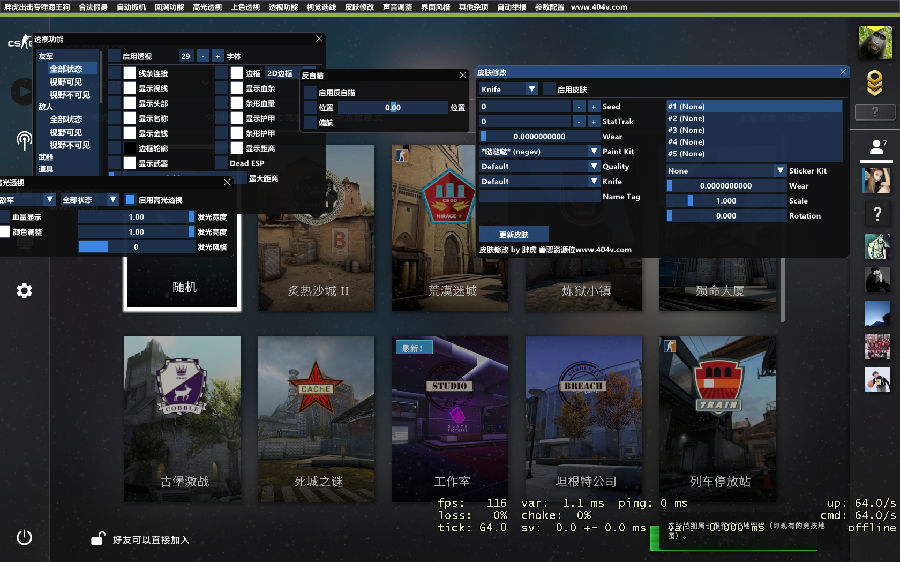Select the 古堡激战 Cobblestone map card
The image size is (900, 562).
pos(183,418)
